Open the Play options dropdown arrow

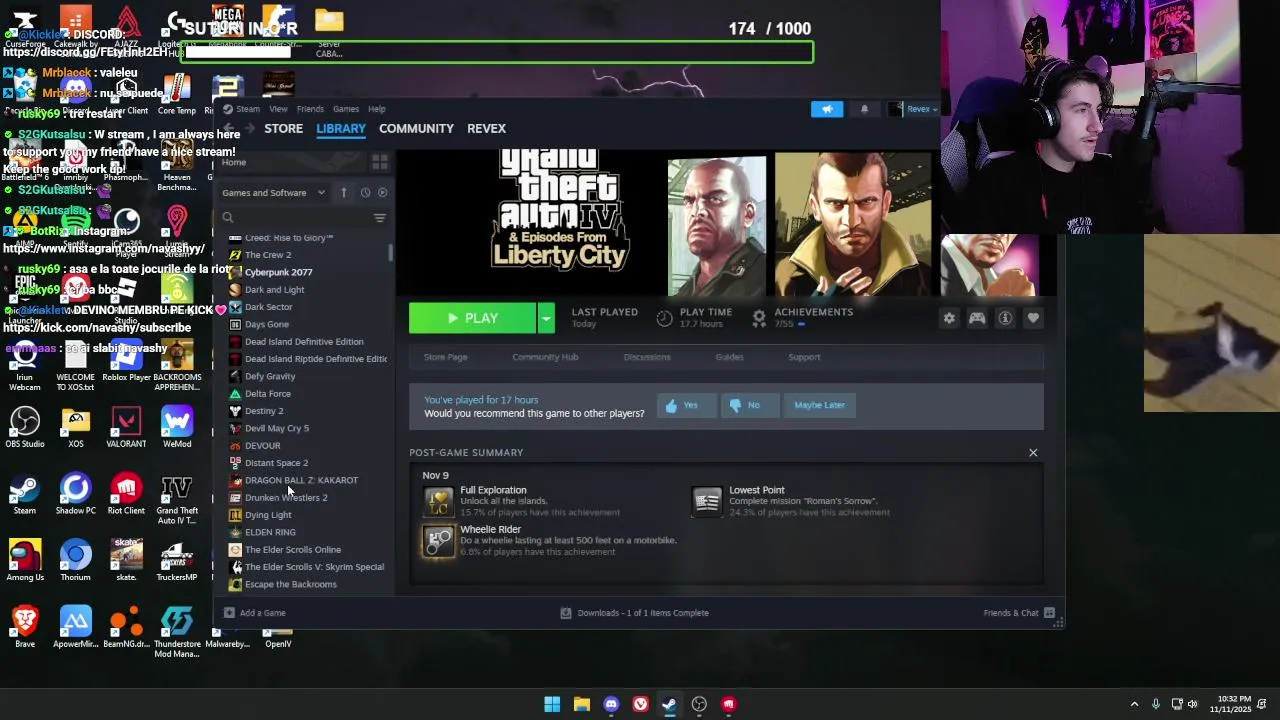pos(546,318)
